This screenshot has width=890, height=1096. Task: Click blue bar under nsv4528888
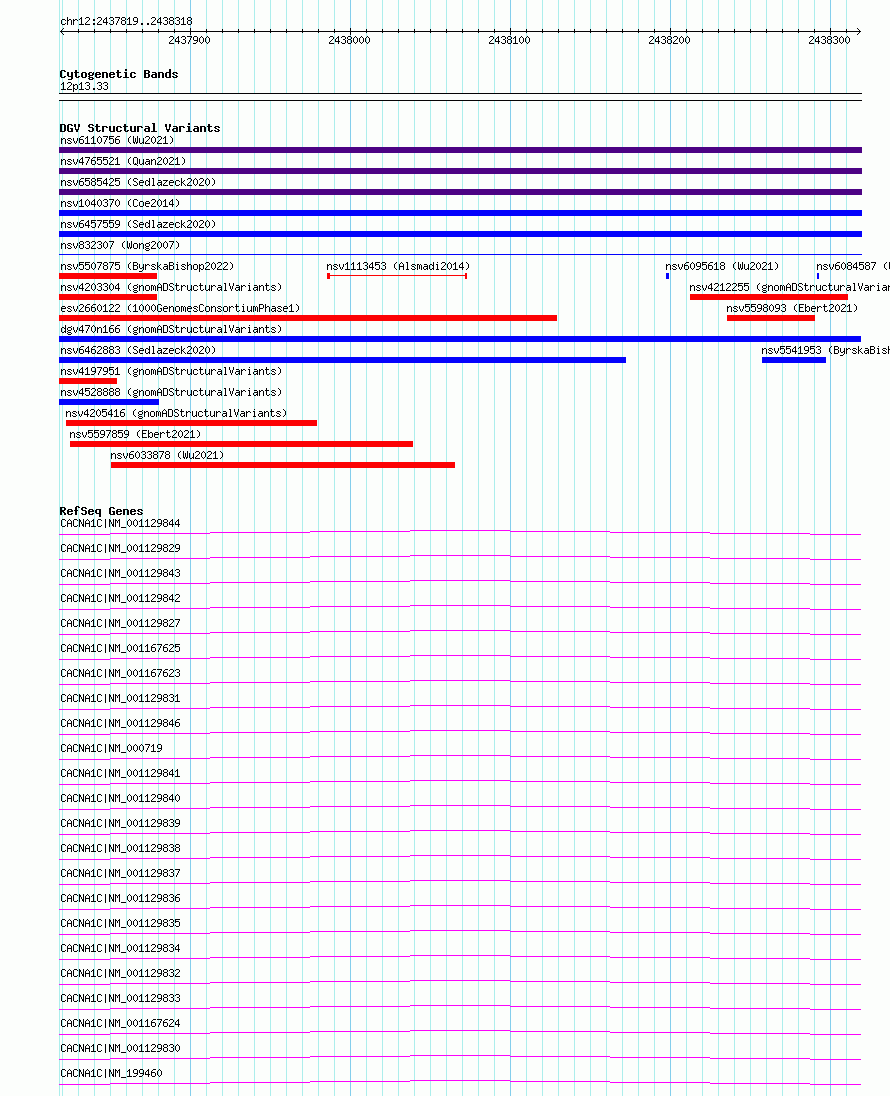[109, 402]
